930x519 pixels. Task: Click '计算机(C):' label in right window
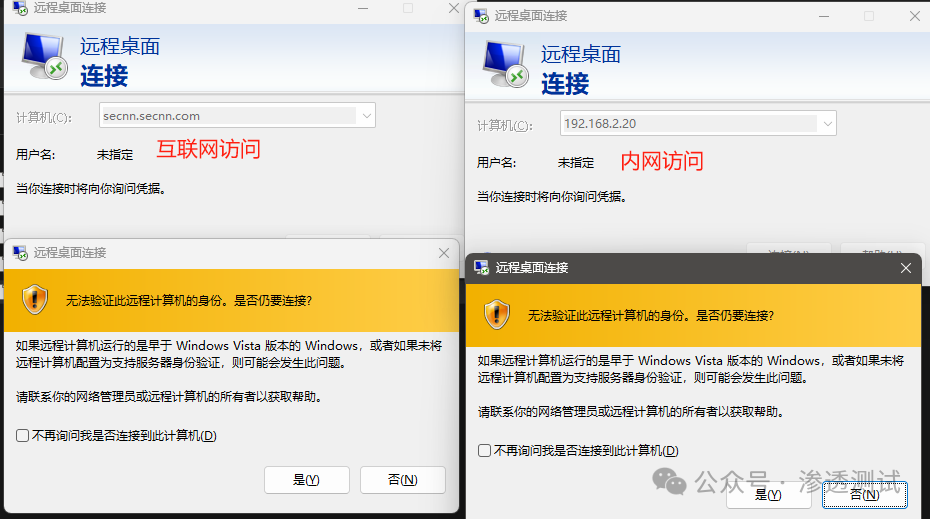pyautogui.click(x=505, y=126)
